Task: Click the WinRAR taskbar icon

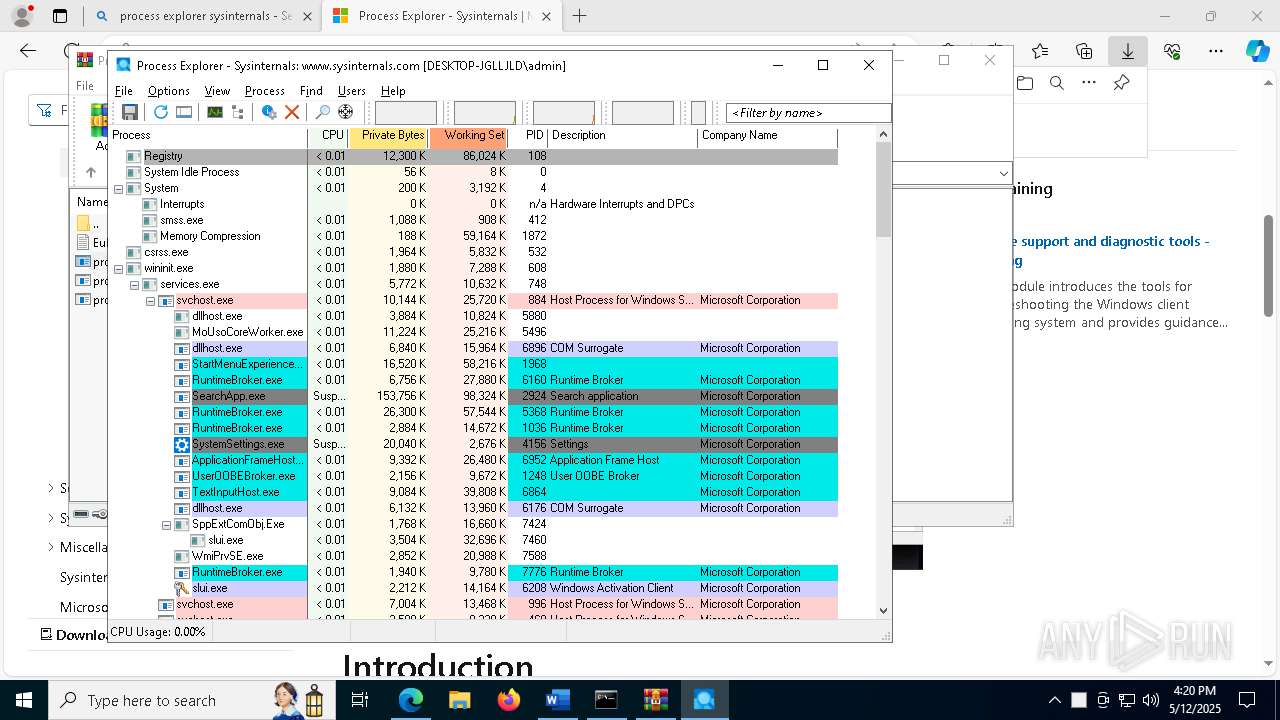Action: tap(655, 700)
